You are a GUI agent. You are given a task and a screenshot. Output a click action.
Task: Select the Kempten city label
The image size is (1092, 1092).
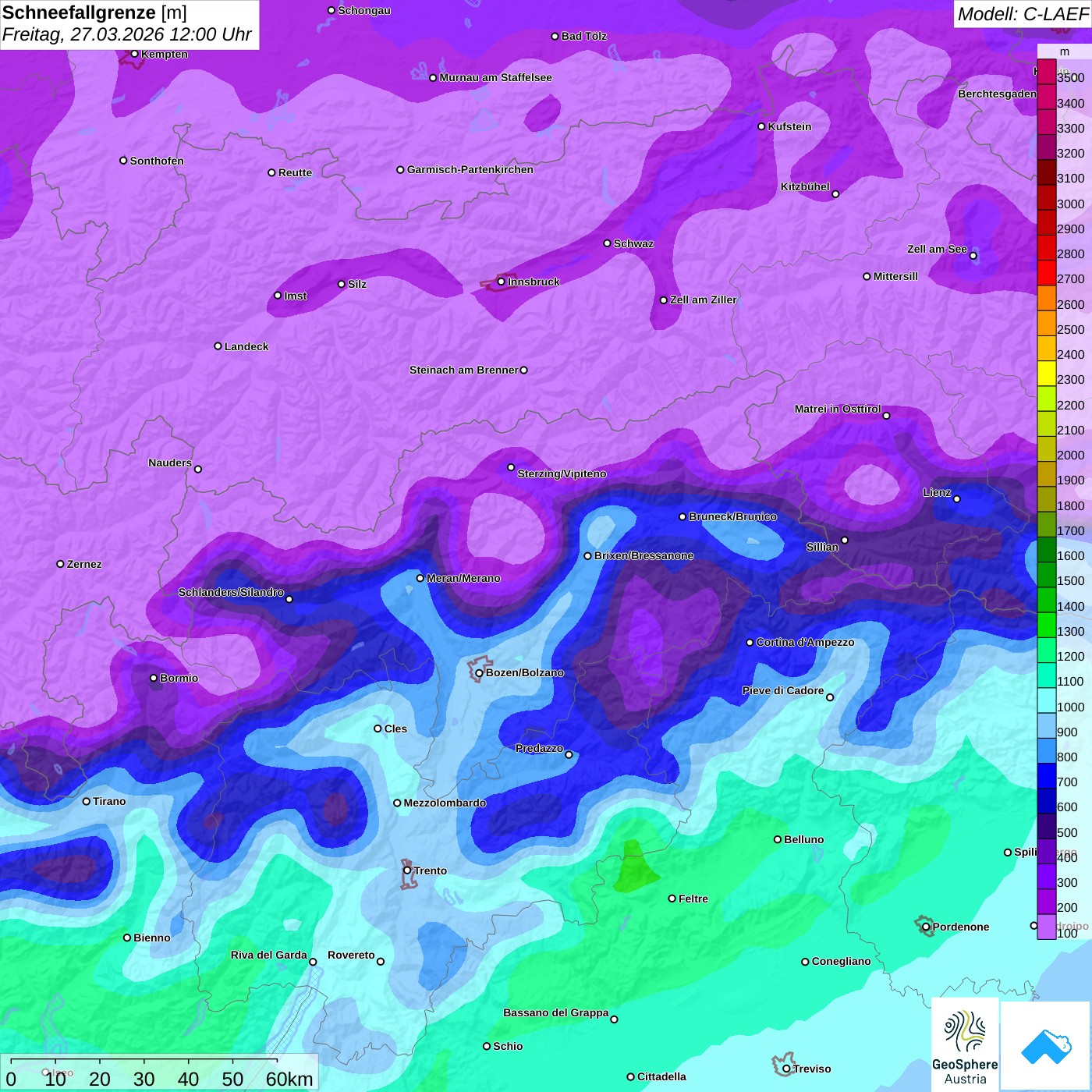coord(165,54)
